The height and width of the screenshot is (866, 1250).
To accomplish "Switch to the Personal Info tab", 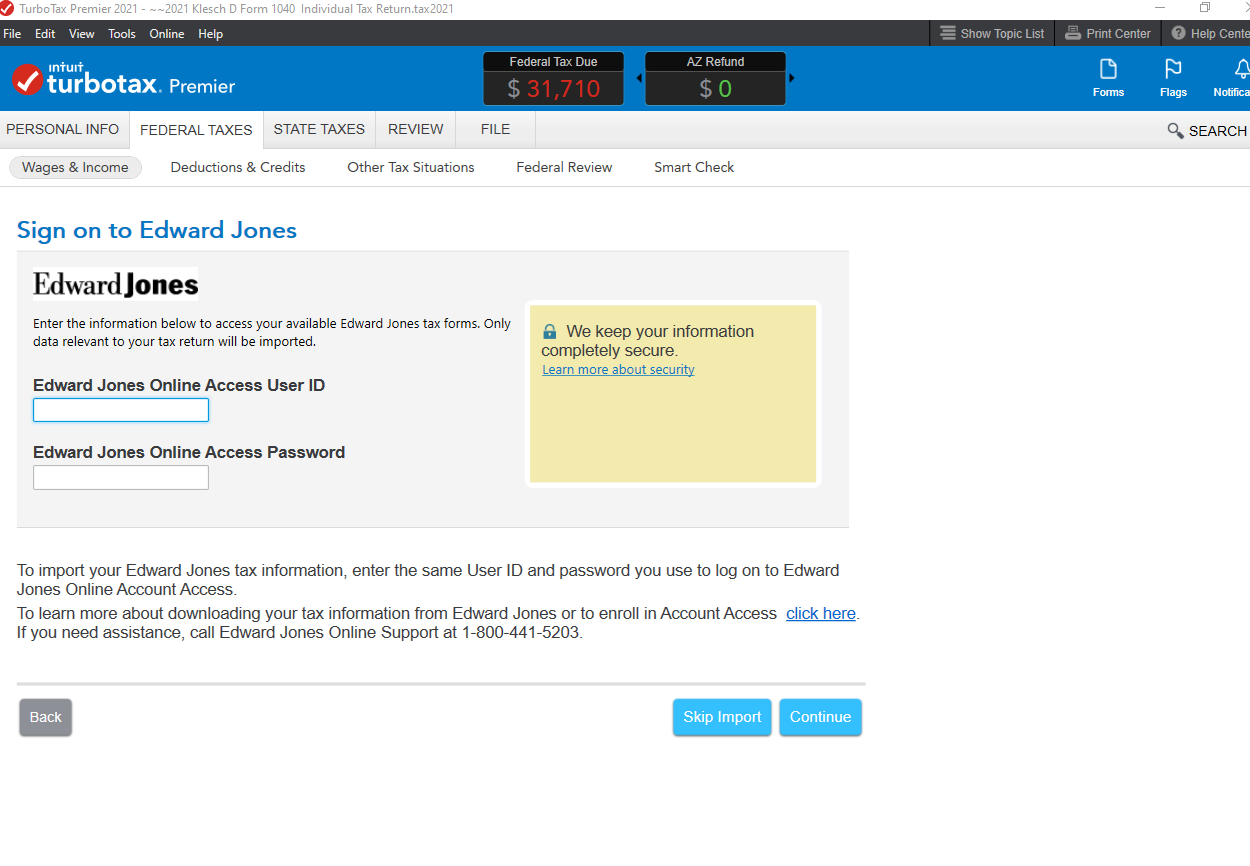I will point(63,129).
